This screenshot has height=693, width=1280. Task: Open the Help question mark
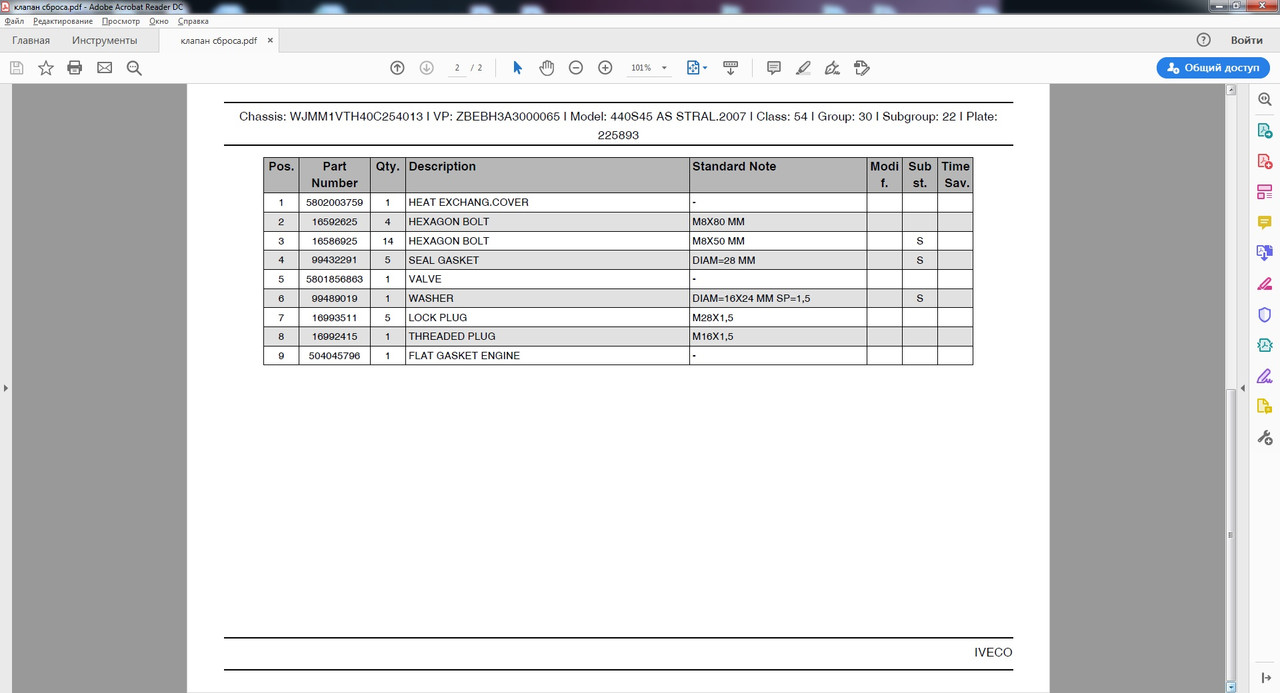click(x=1204, y=40)
